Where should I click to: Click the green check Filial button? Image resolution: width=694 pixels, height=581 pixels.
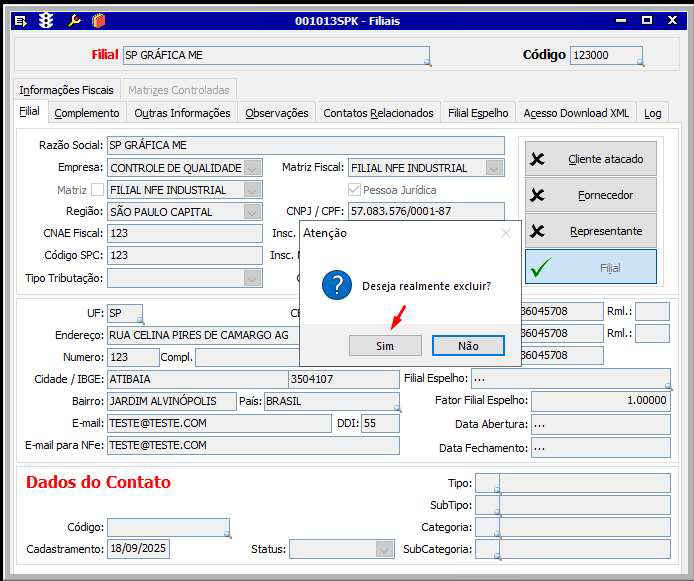pos(591,267)
